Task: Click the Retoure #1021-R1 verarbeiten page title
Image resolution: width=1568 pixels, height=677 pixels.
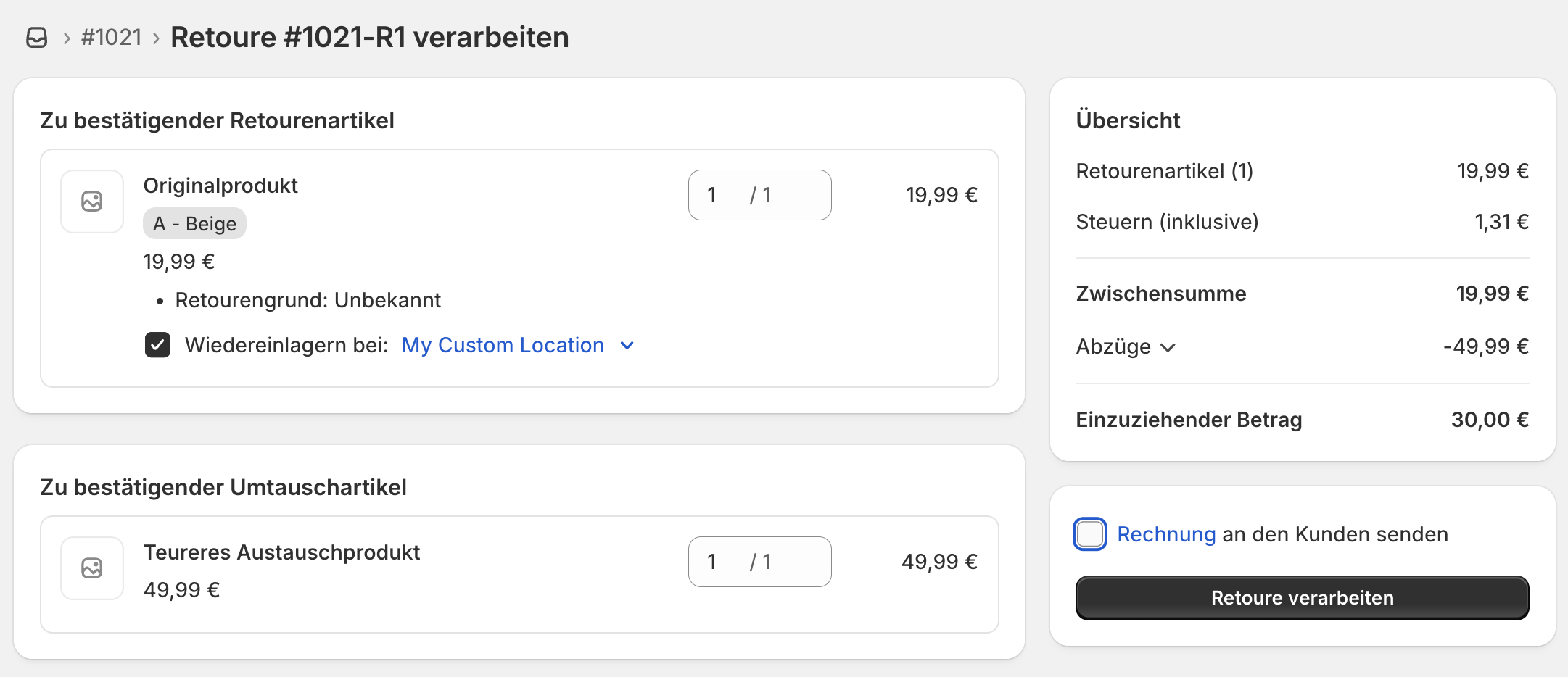Action: 369,37
